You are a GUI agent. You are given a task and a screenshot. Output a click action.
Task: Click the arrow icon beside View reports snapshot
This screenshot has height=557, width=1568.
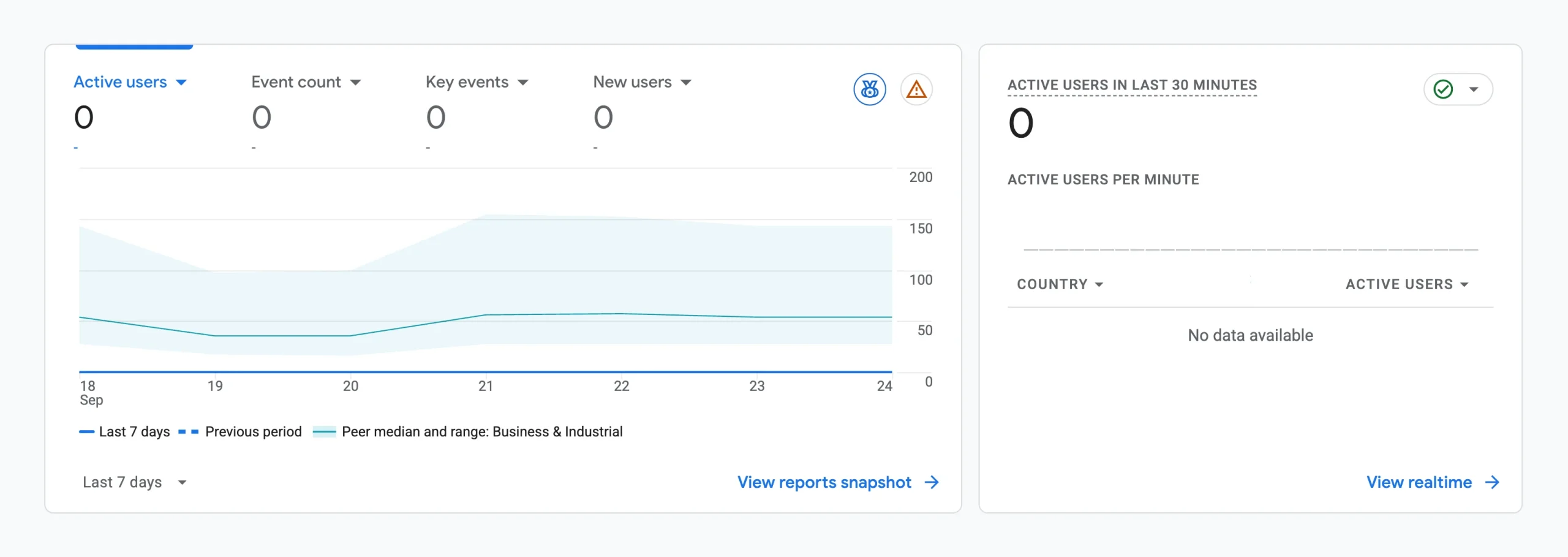pyautogui.click(x=932, y=482)
